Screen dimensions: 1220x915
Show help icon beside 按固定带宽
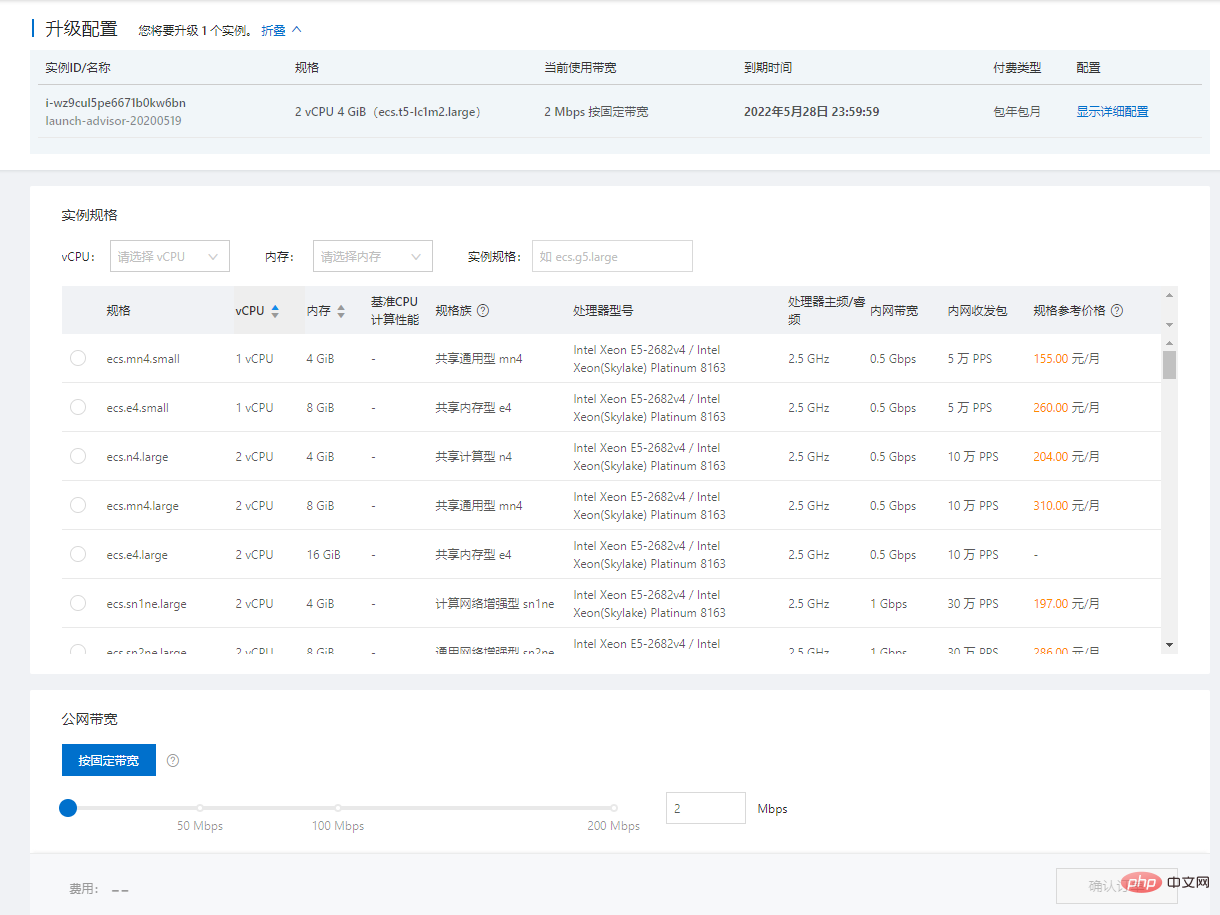(173, 760)
